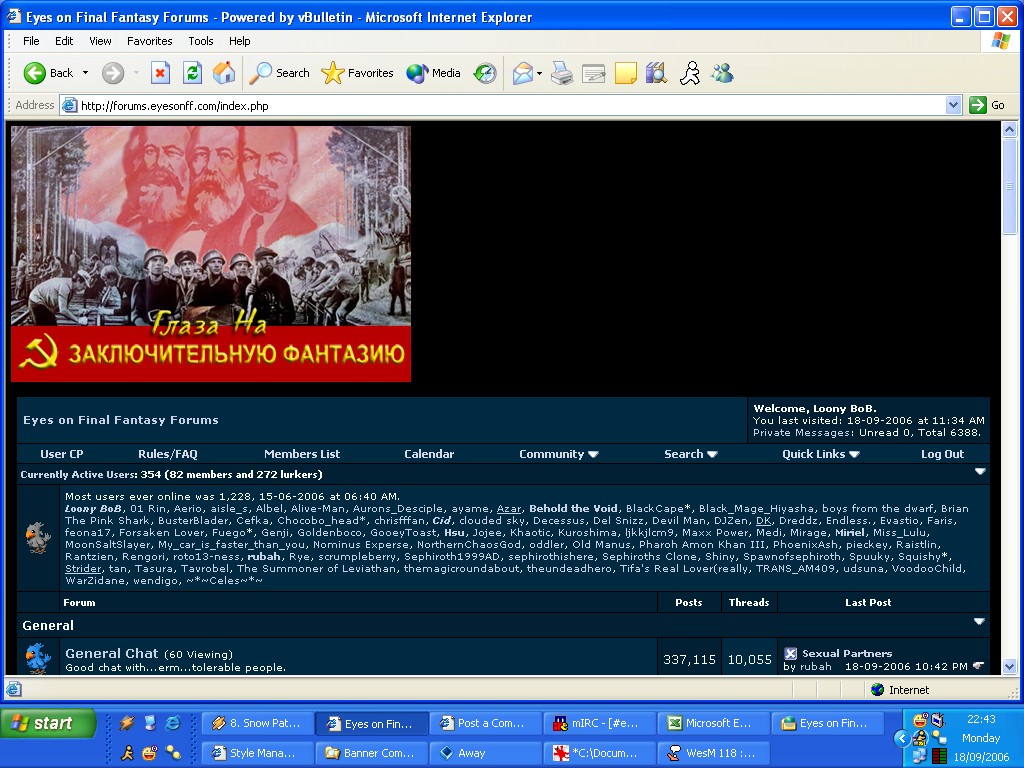Click the page scrollbar up arrow
1024x768 pixels.
tap(1010, 129)
